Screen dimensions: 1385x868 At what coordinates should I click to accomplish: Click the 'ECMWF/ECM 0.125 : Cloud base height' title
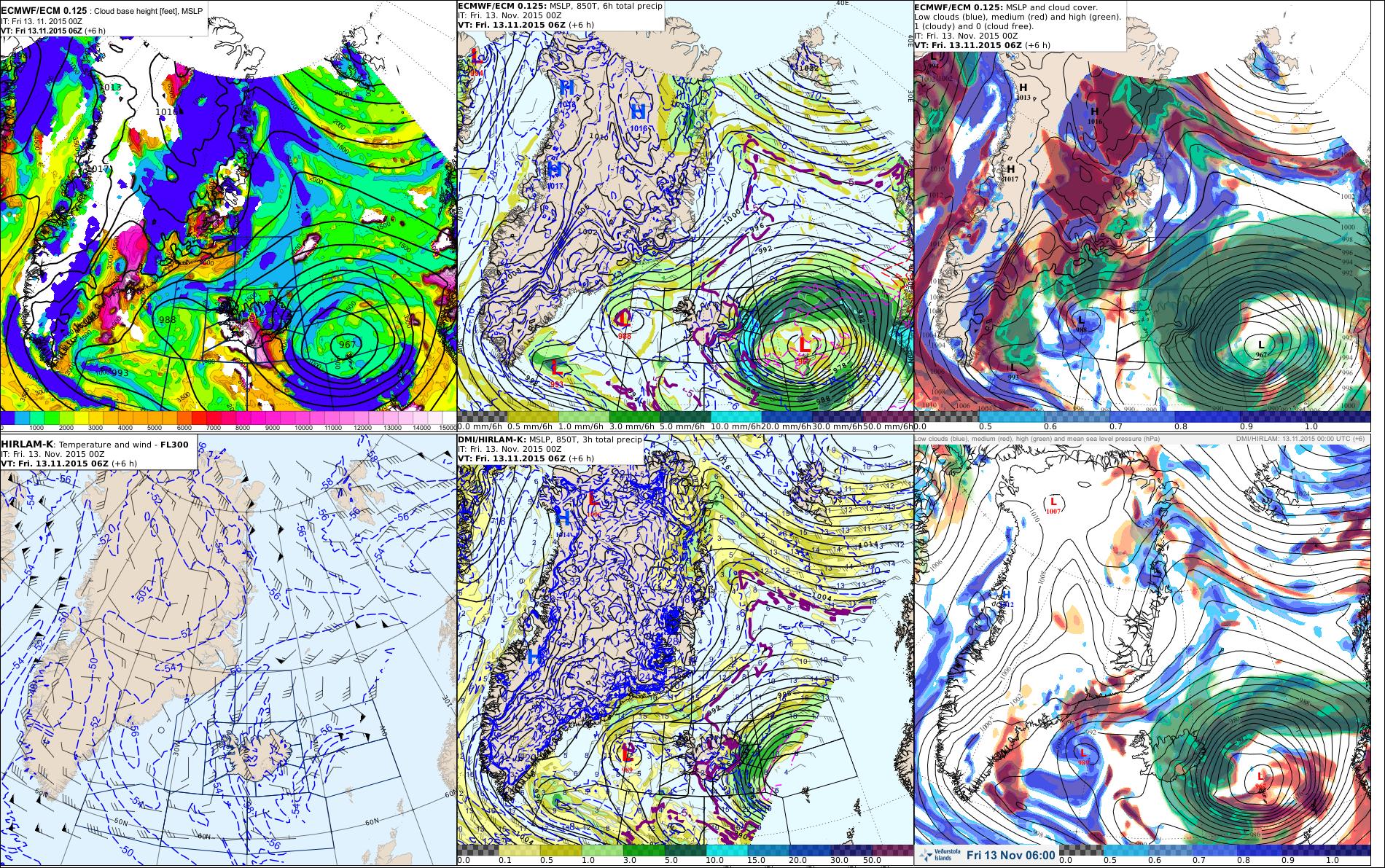(x=102, y=12)
